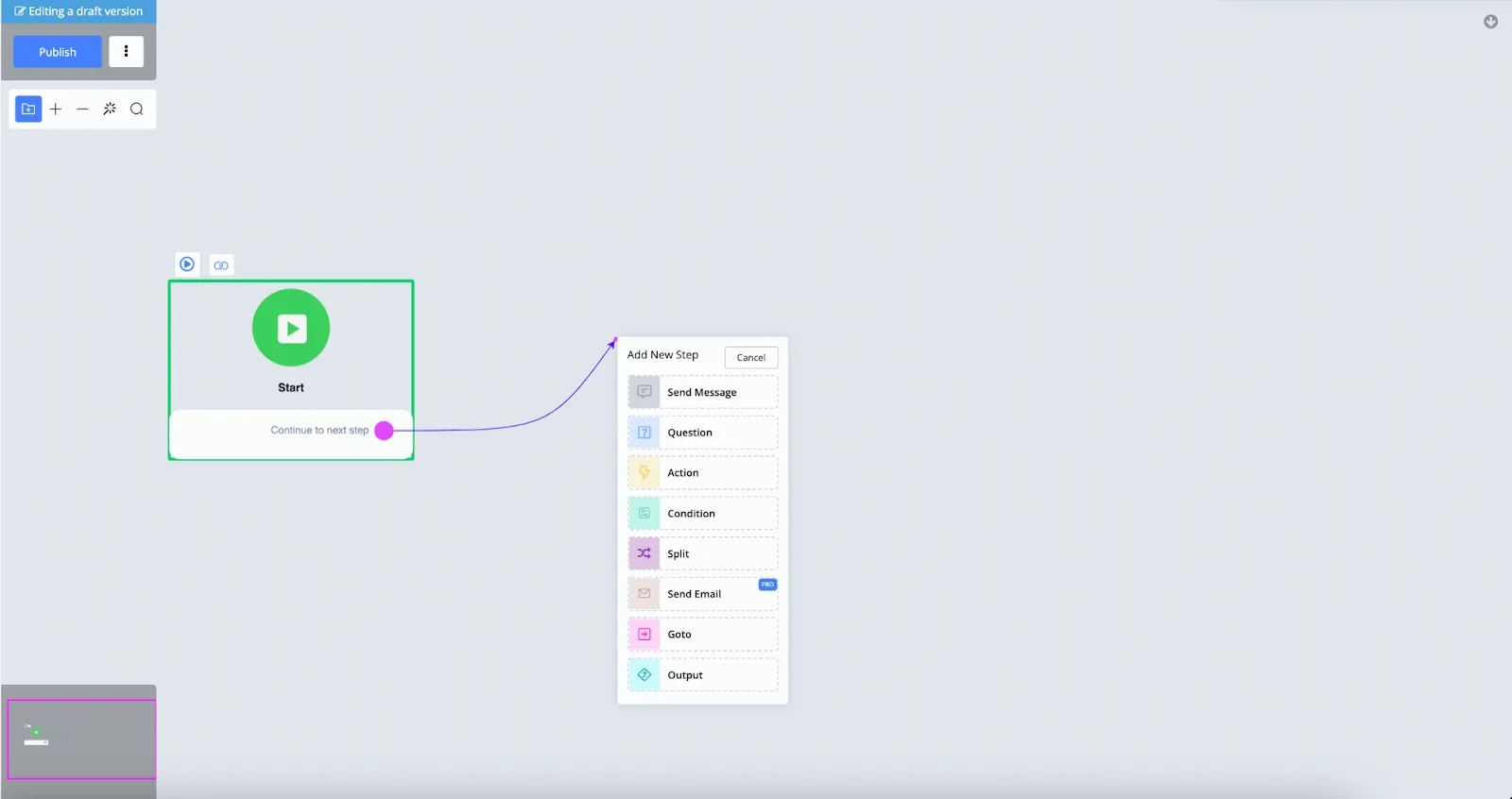This screenshot has width=1512, height=799.
Task: Zoom out with the minus icon
Action: 82,109
